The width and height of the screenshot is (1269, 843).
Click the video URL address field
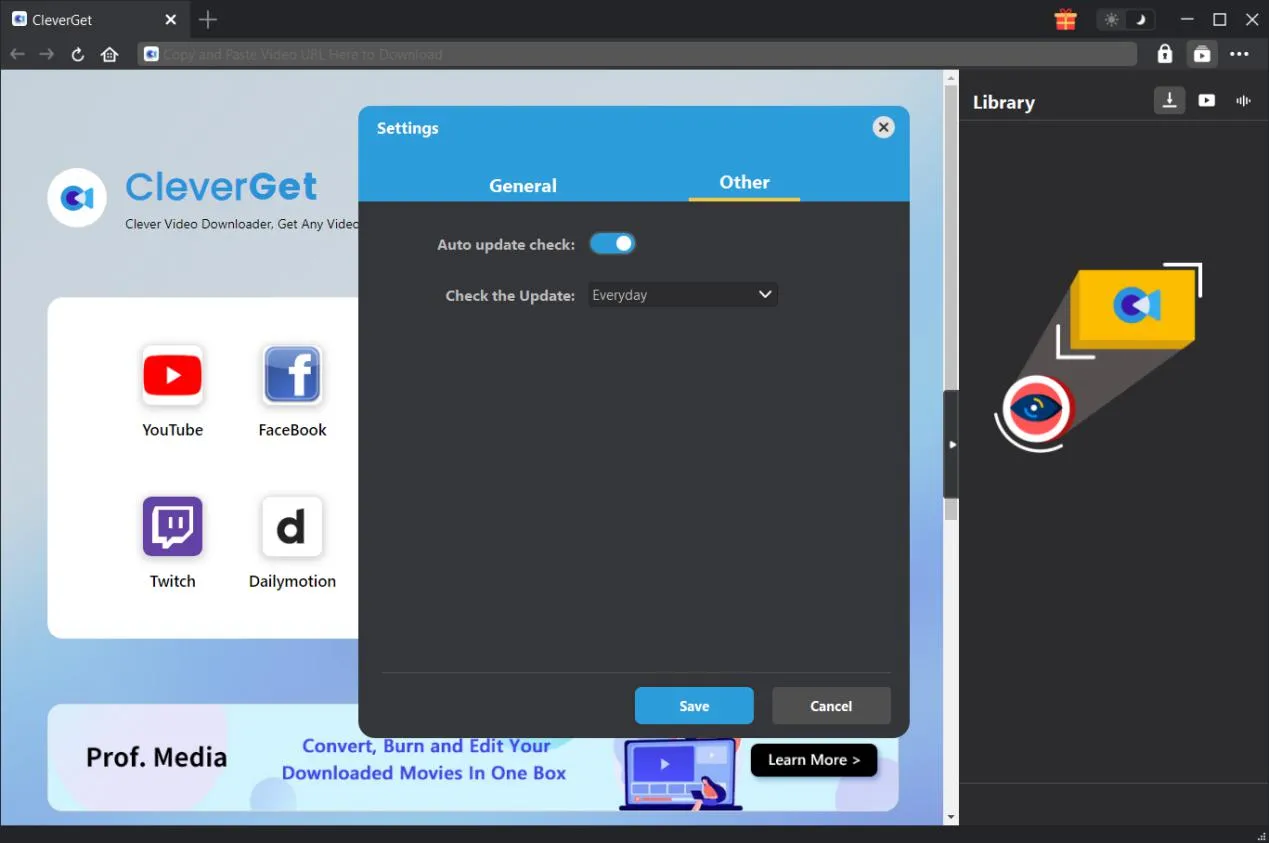(x=640, y=54)
